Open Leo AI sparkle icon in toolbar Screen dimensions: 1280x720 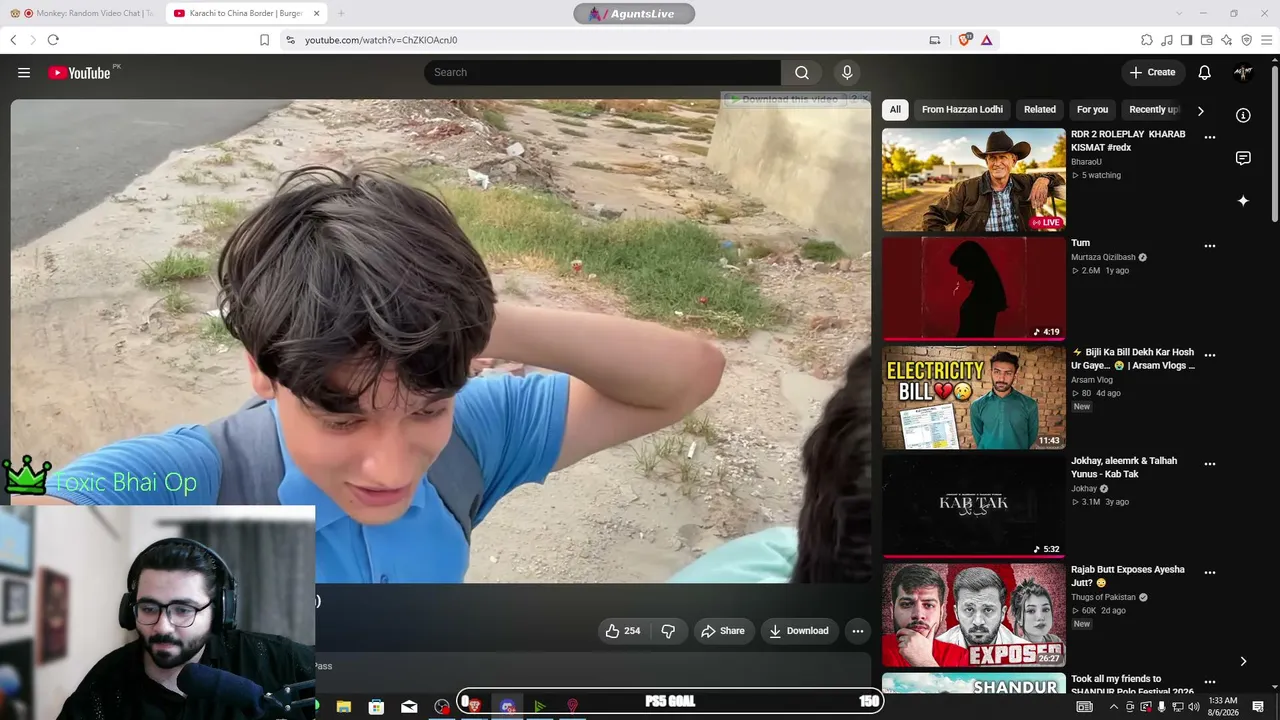click(1226, 40)
